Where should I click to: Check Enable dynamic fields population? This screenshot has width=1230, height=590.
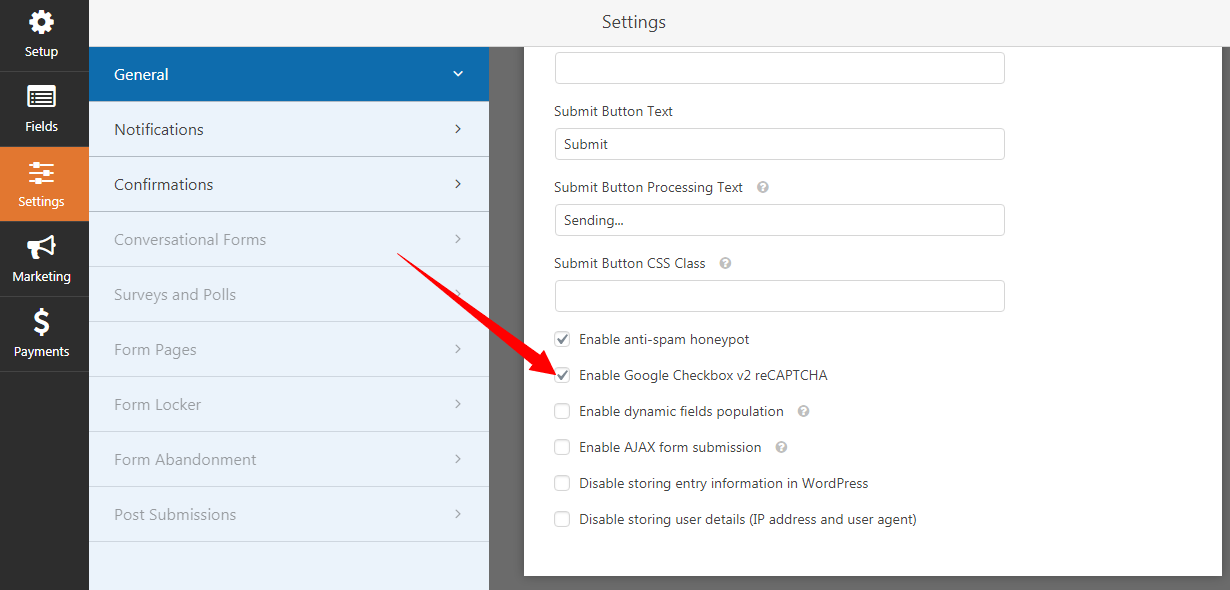pyautogui.click(x=562, y=411)
